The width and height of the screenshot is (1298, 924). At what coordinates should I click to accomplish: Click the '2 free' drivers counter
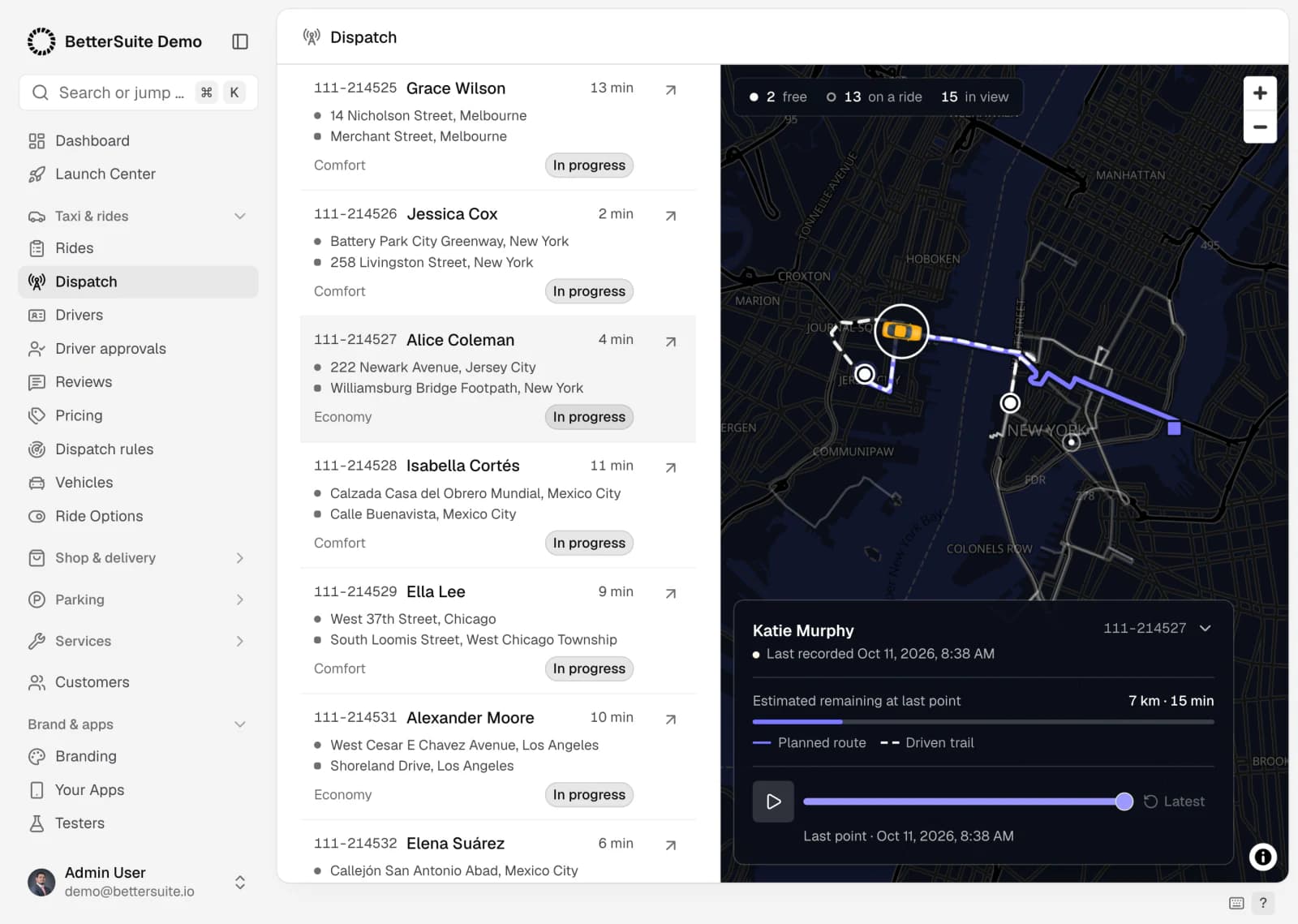778,97
